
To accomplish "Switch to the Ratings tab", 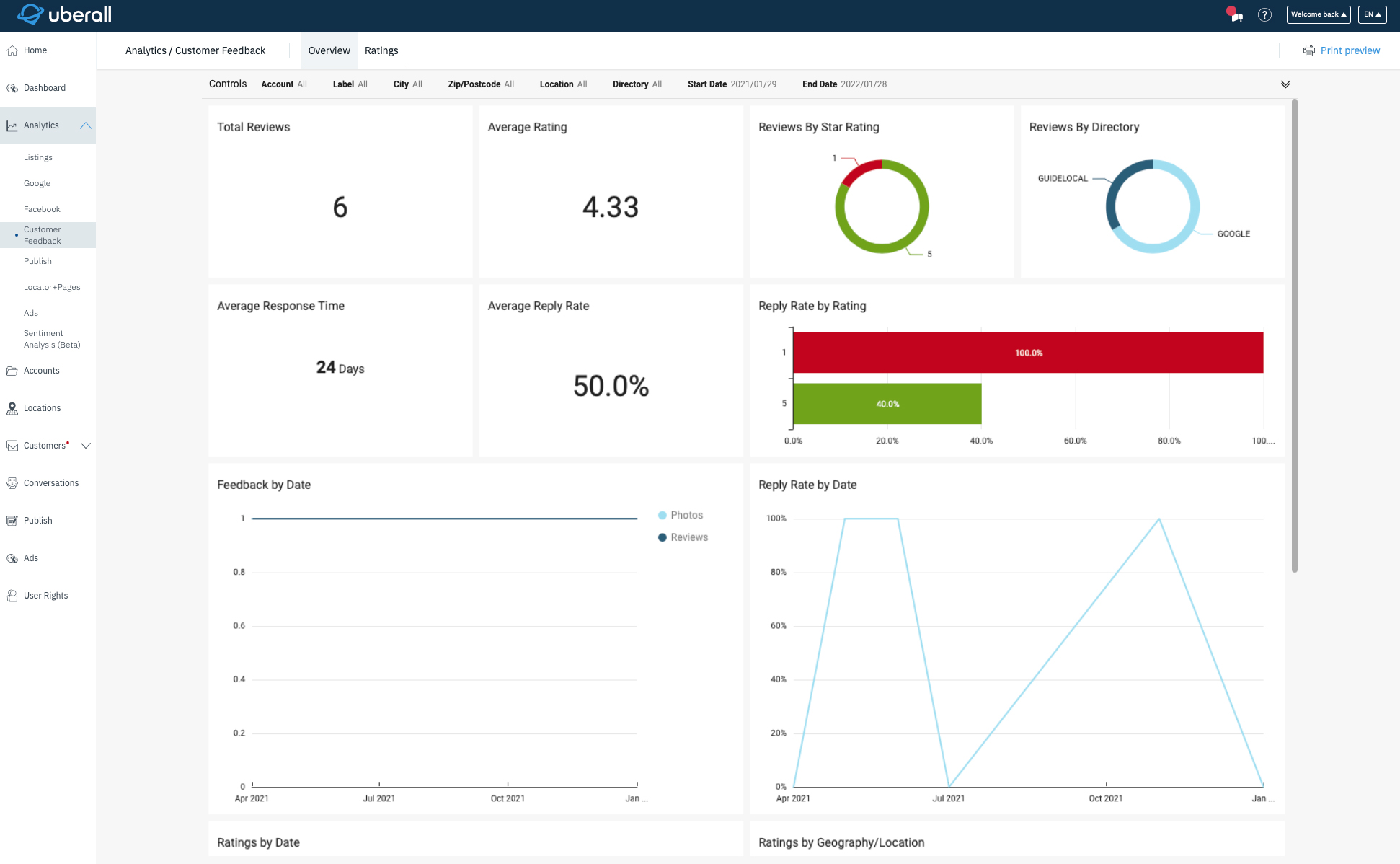I will click(381, 50).
